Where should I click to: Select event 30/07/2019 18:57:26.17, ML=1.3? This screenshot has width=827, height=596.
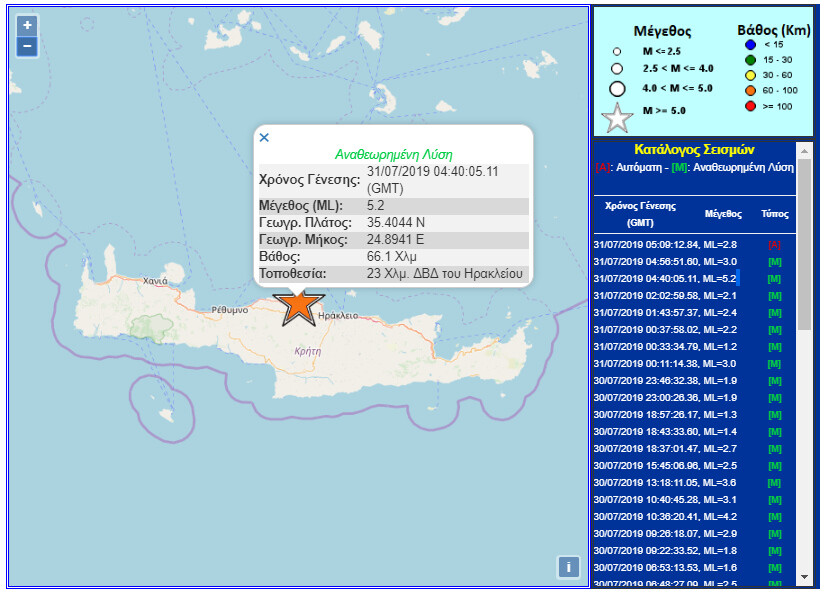[x=665, y=415]
